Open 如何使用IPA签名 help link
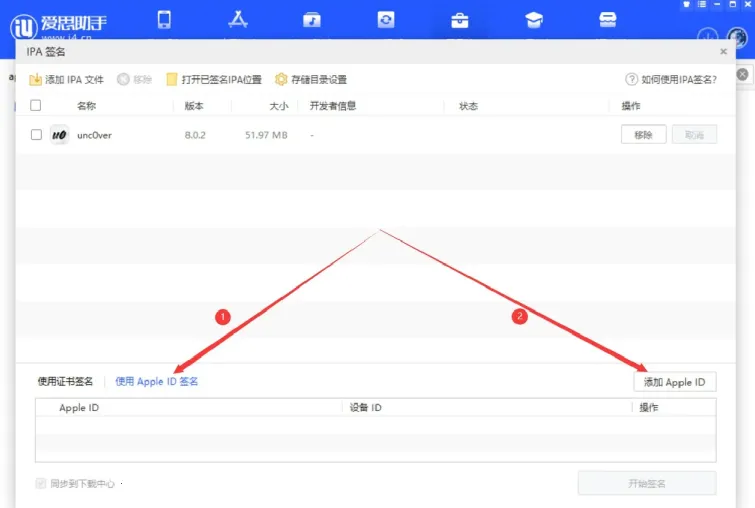This screenshot has width=755, height=508. pyautogui.click(x=671, y=79)
